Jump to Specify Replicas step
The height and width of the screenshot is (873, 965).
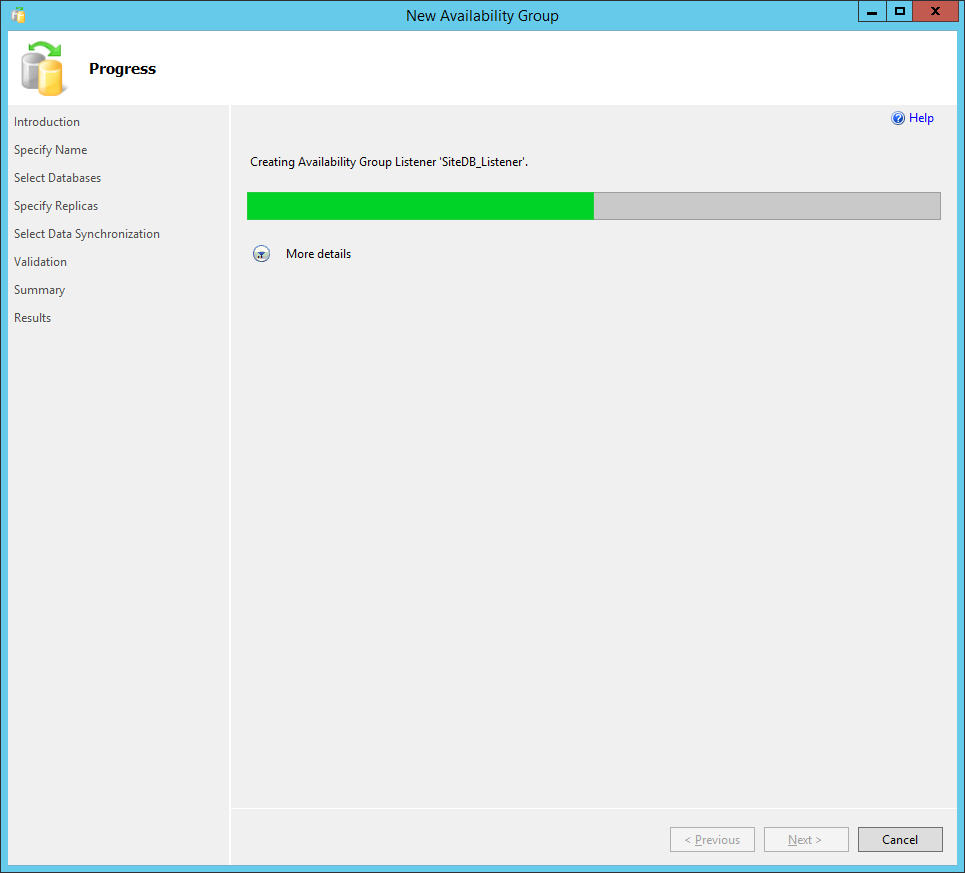(x=56, y=206)
